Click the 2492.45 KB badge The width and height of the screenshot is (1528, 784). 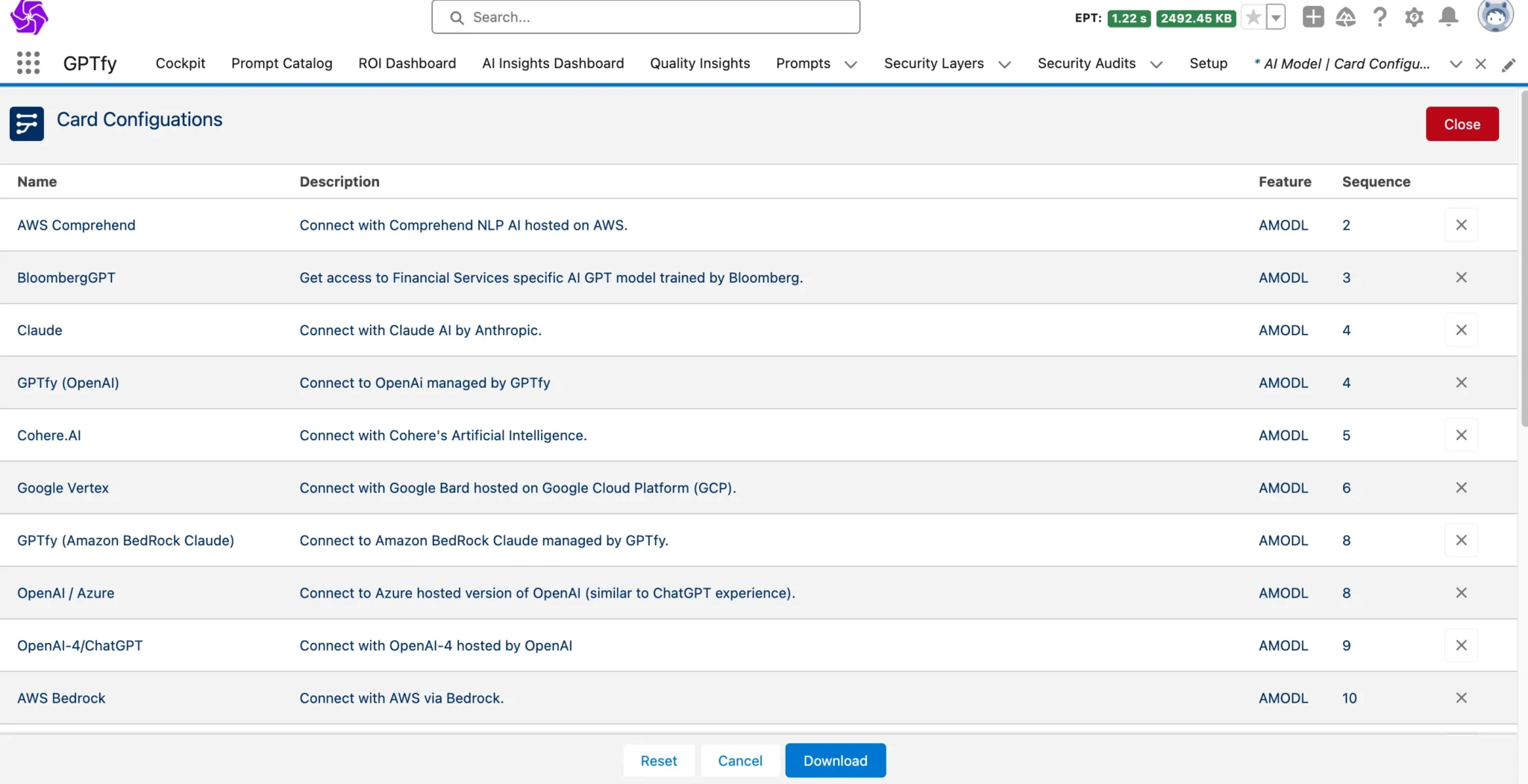click(1196, 18)
